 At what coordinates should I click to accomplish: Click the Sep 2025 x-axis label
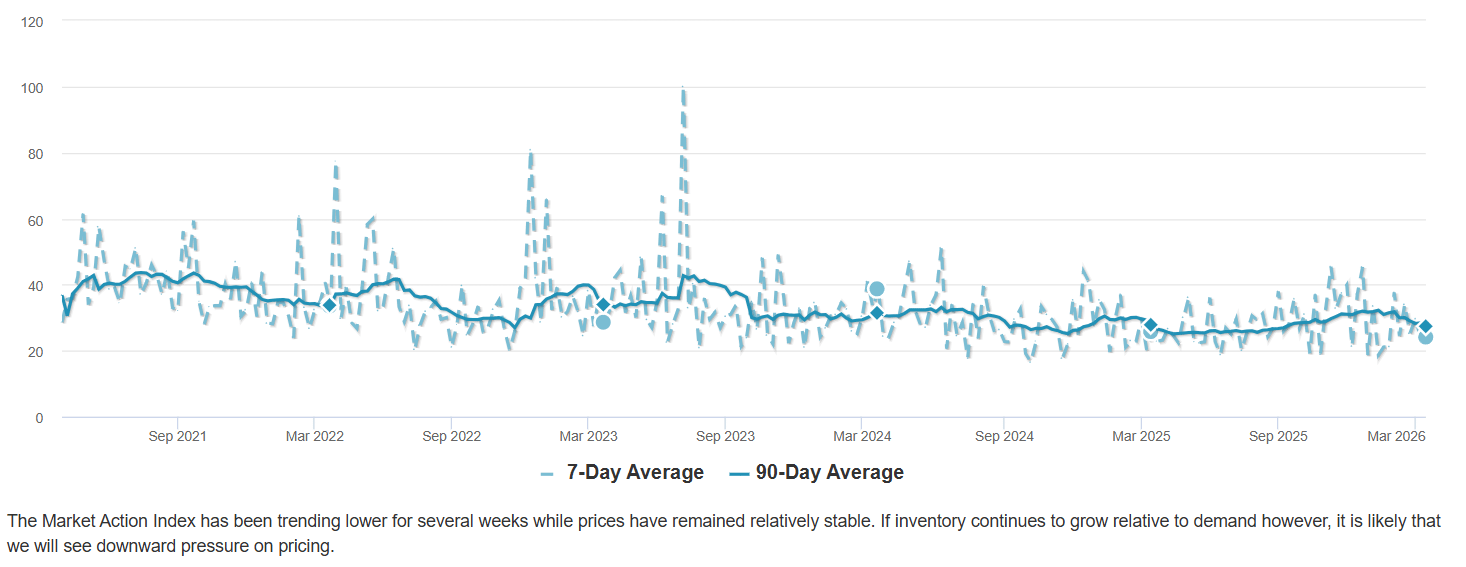(x=1278, y=437)
